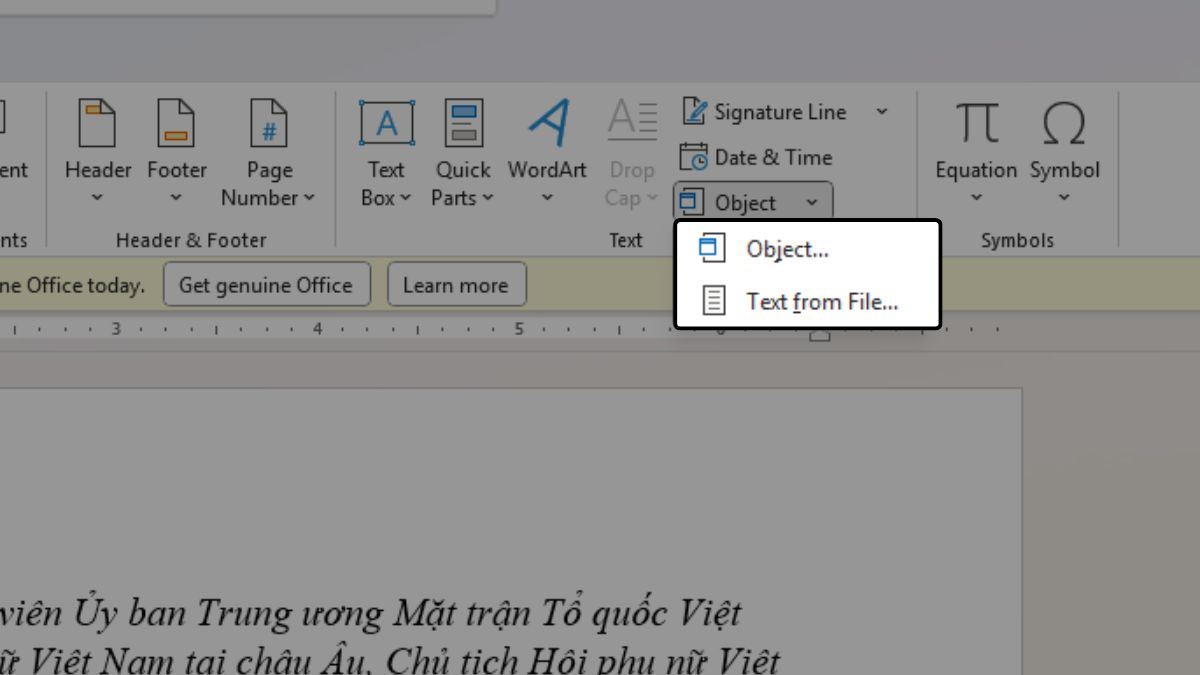This screenshot has height=675, width=1200.
Task: Click the ruler at mark 4
Action: click(x=318, y=328)
